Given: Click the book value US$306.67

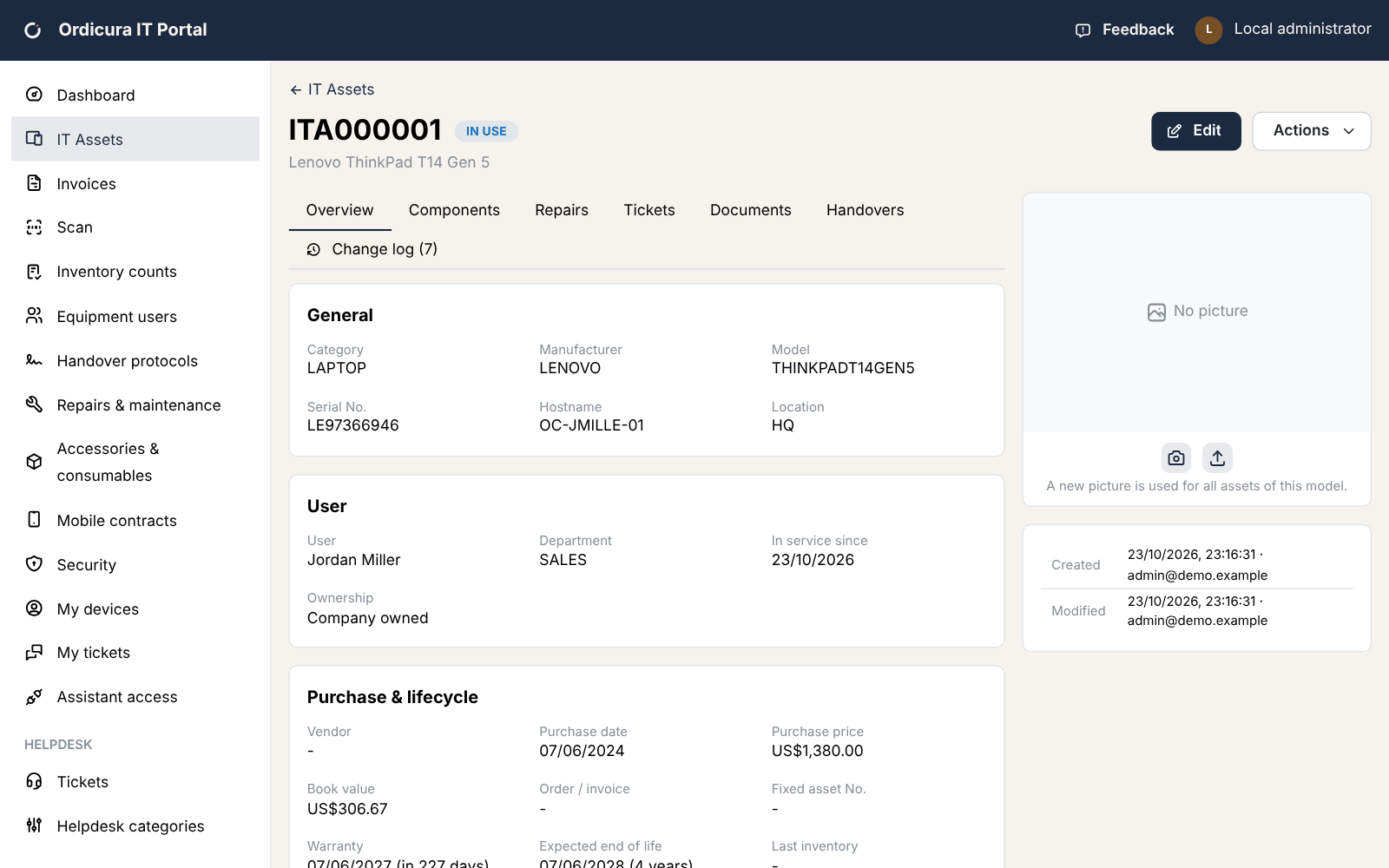Looking at the screenshot, I should [347, 809].
